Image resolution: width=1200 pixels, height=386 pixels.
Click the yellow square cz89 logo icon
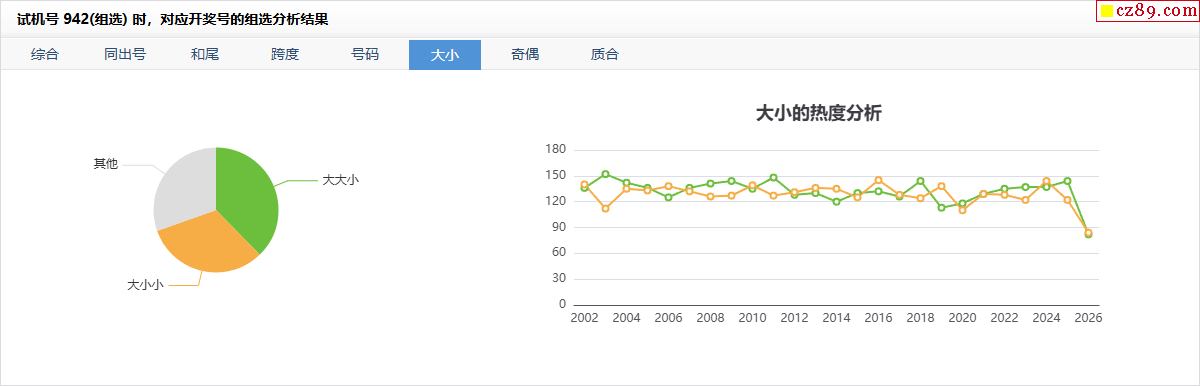point(1107,12)
